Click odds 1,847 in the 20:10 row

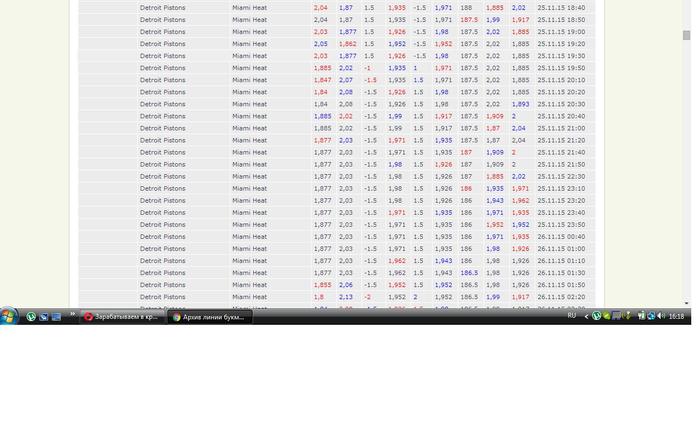(322, 80)
